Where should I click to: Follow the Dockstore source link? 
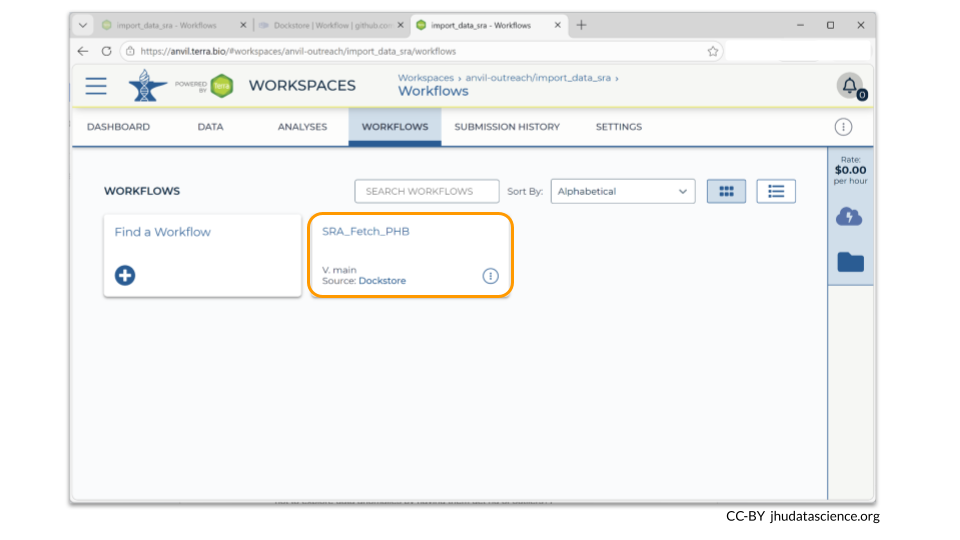tap(382, 280)
